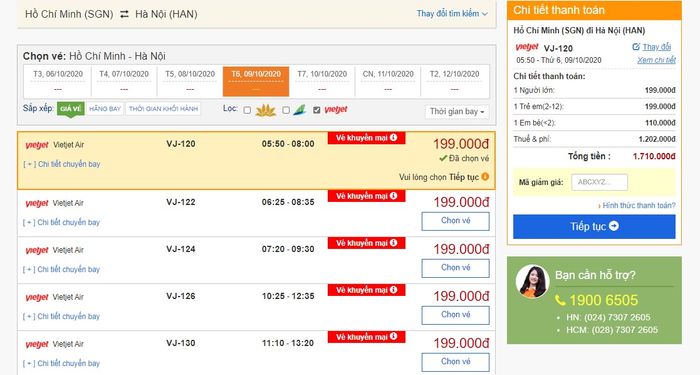Click the Bamboo Airways logo filter

tap(300, 110)
